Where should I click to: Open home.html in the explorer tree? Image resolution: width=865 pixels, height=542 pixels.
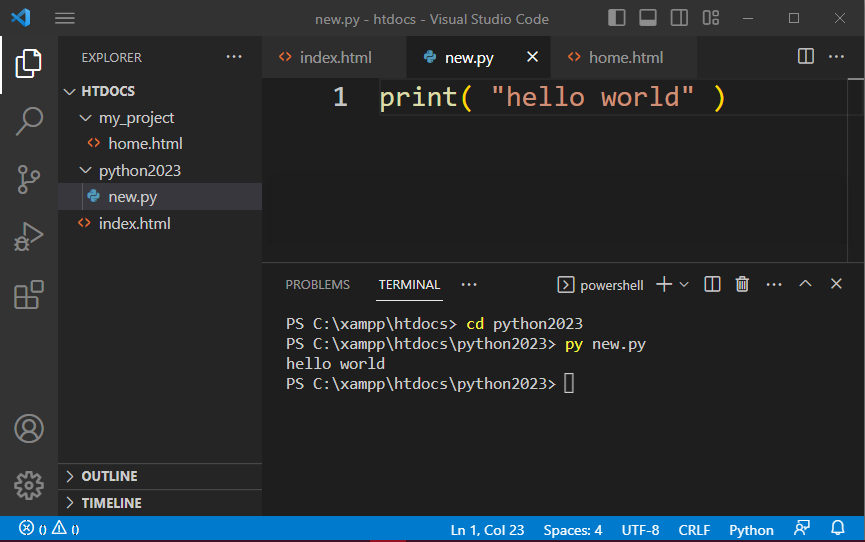[x=145, y=144]
